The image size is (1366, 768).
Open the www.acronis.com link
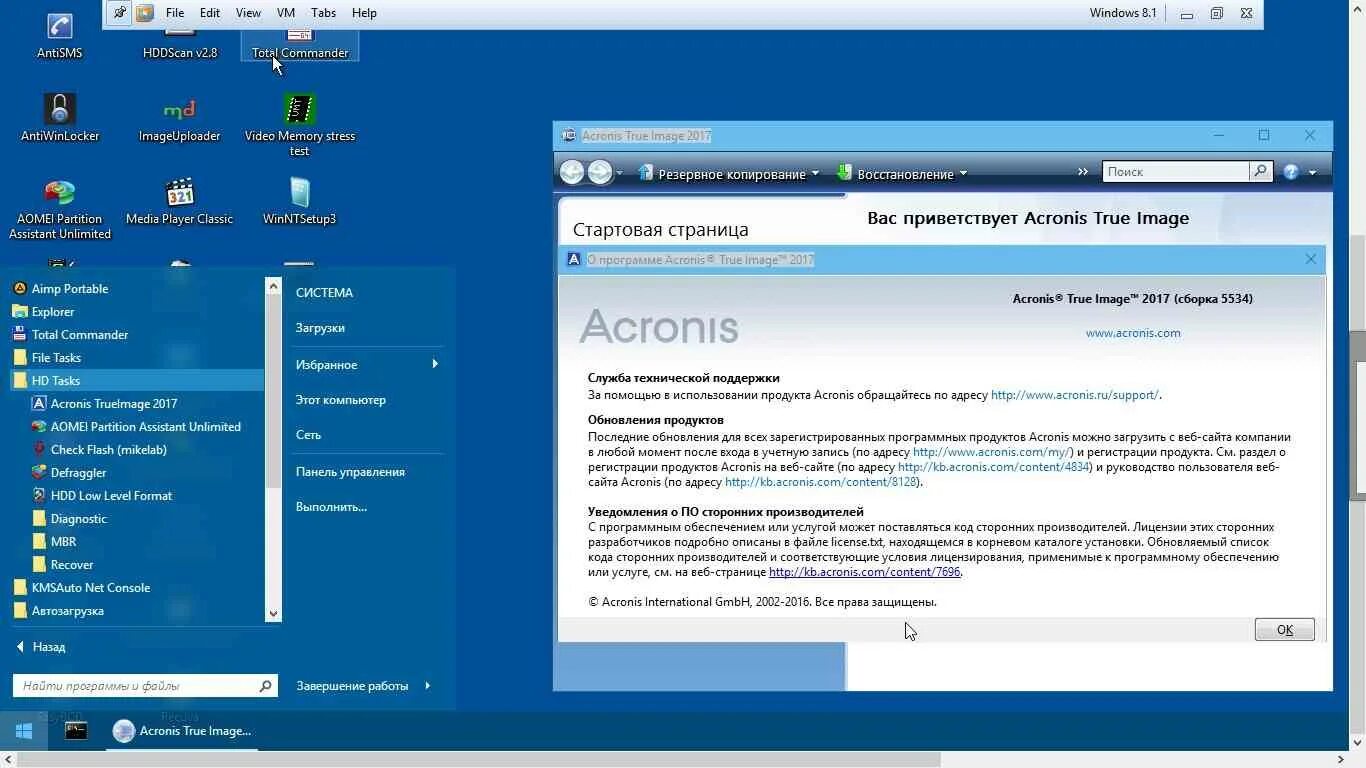1133,333
